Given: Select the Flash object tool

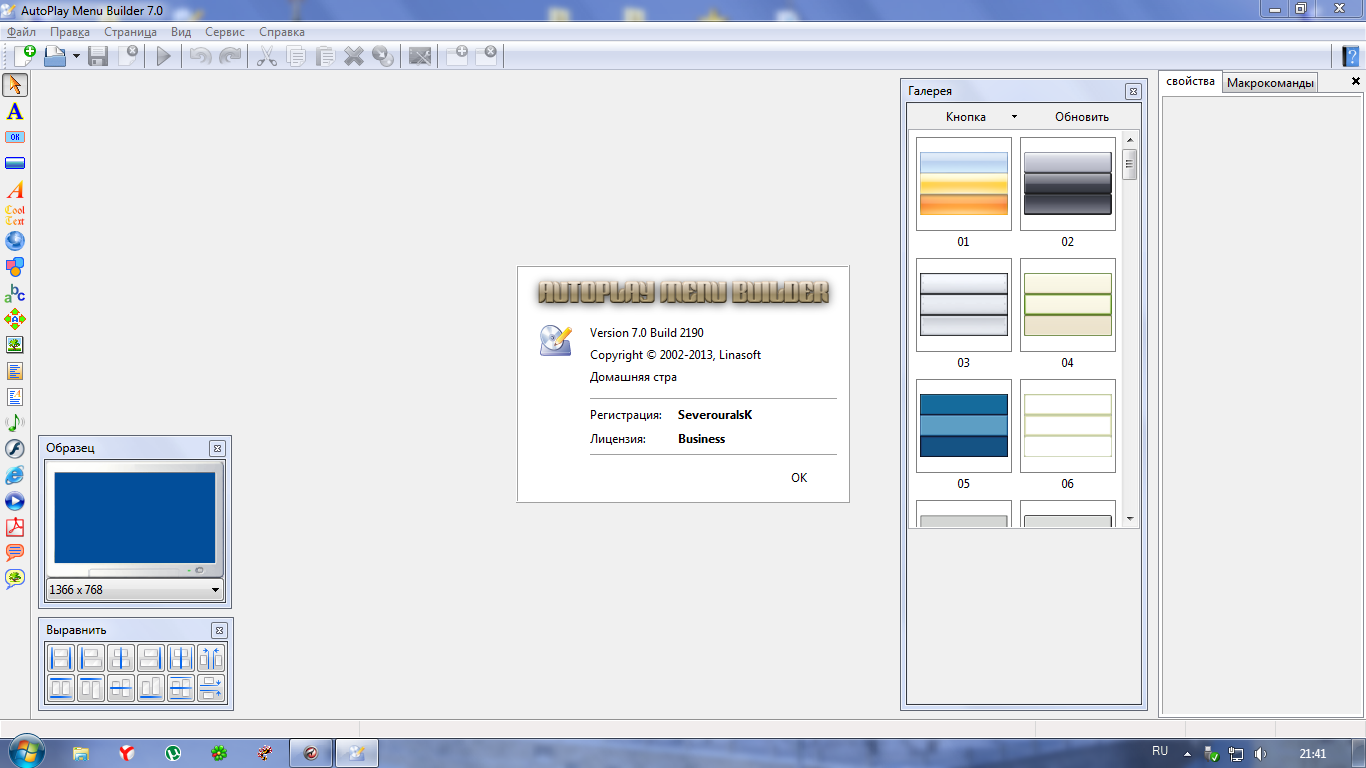Looking at the screenshot, I should click(x=15, y=449).
